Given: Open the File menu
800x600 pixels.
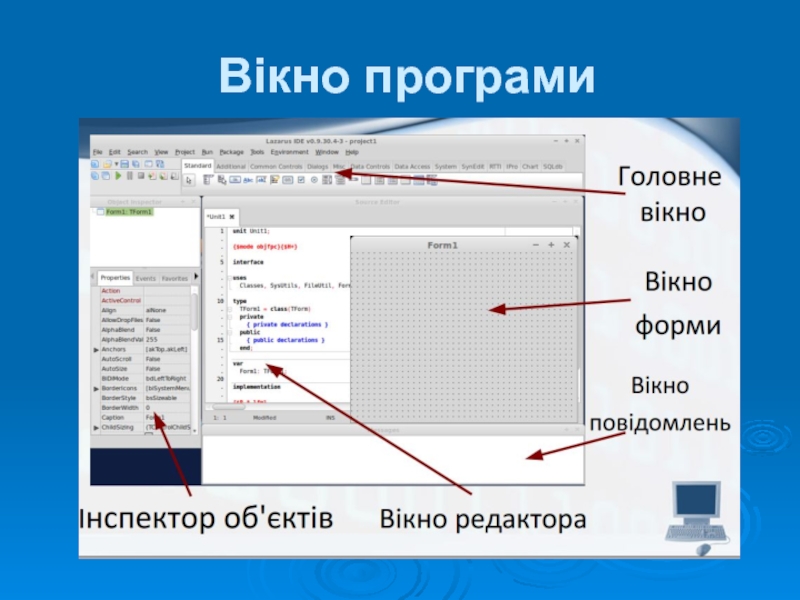Looking at the screenshot, I should tap(97, 152).
